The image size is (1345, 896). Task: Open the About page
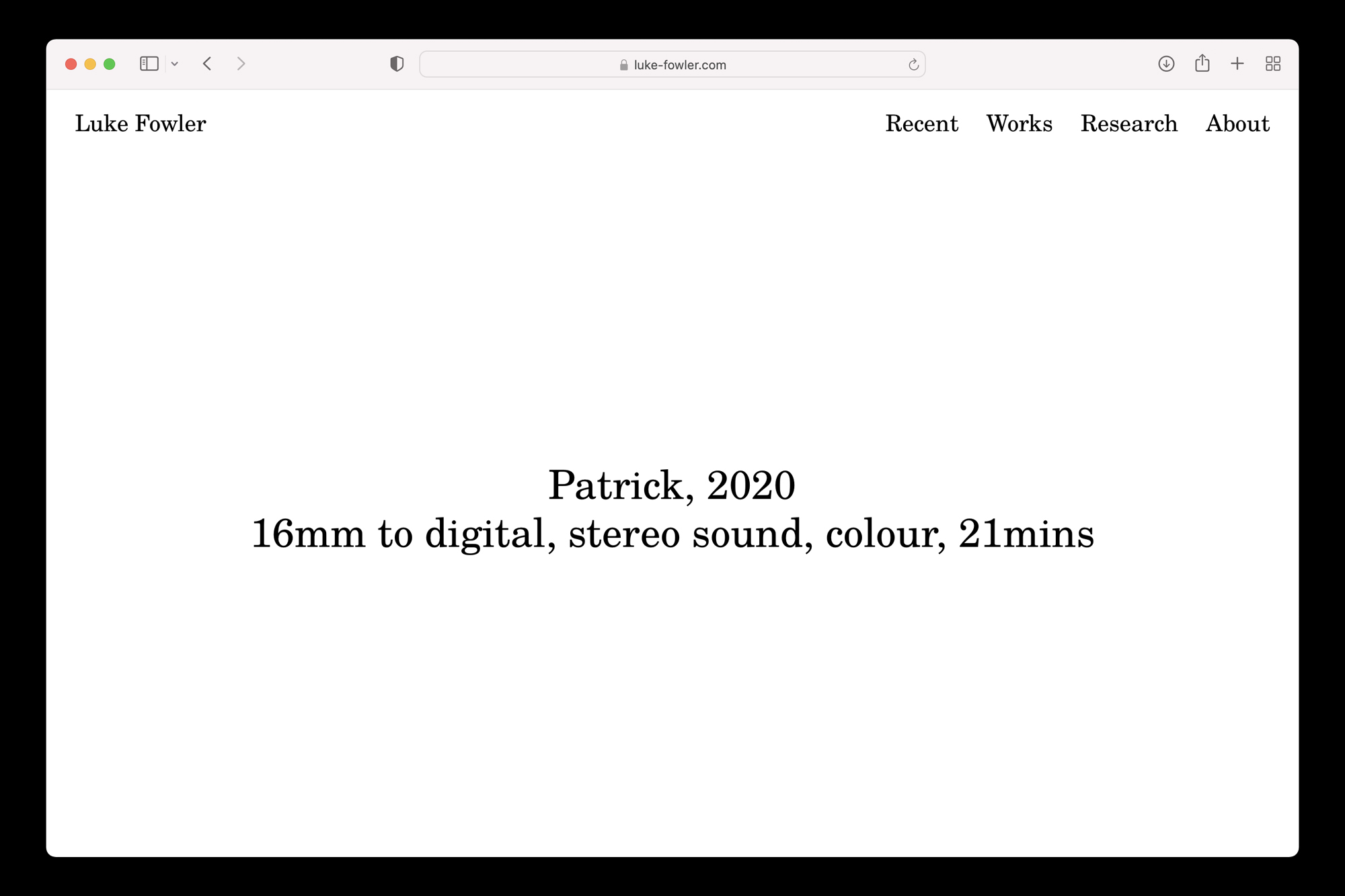point(1237,124)
